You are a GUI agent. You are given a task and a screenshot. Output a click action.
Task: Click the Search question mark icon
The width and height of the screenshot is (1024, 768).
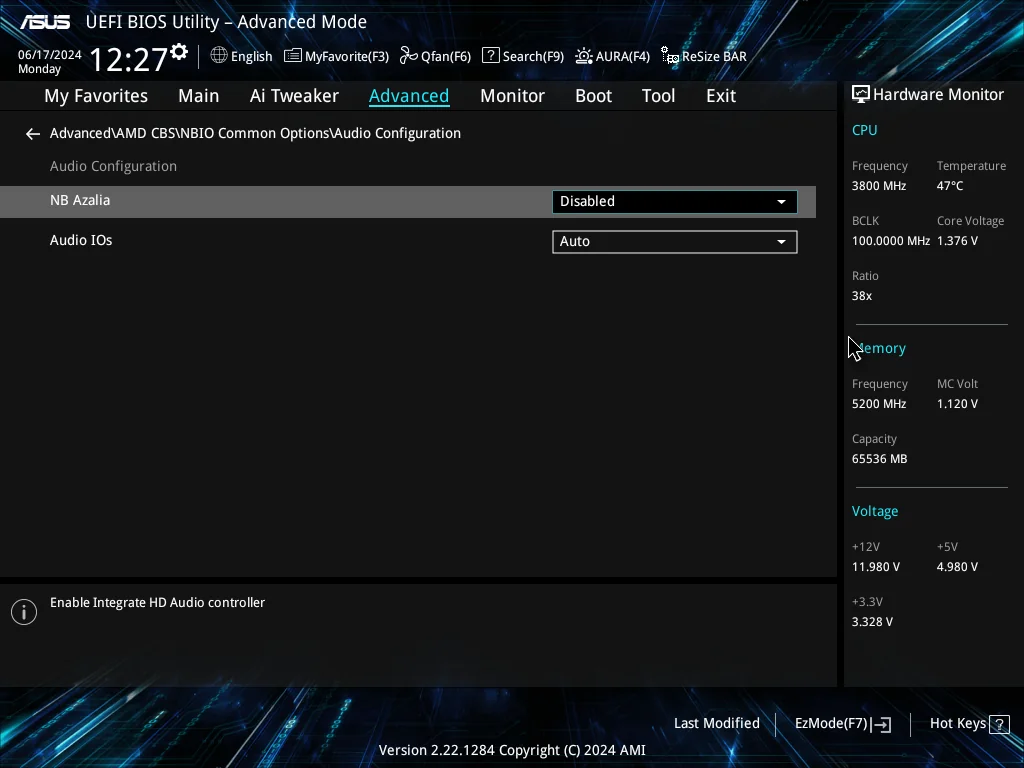[490, 56]
